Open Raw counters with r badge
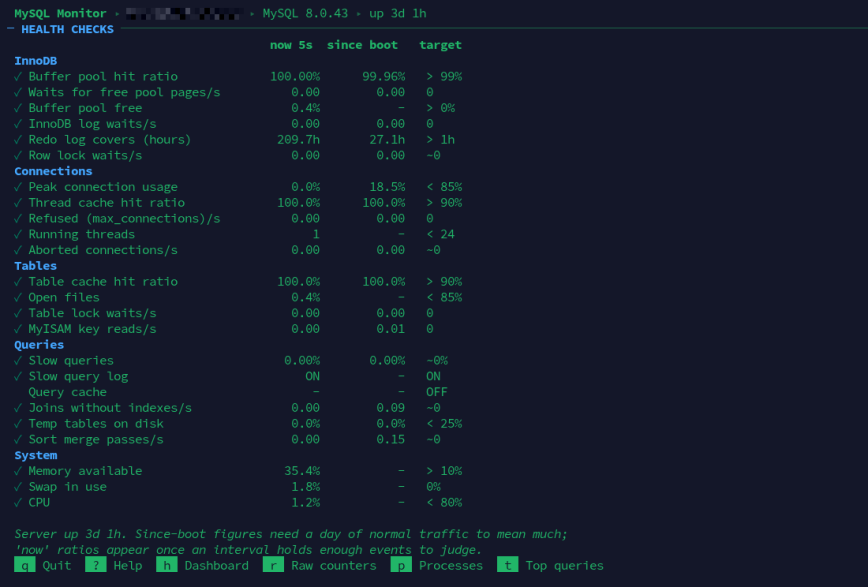 [273, 565]
